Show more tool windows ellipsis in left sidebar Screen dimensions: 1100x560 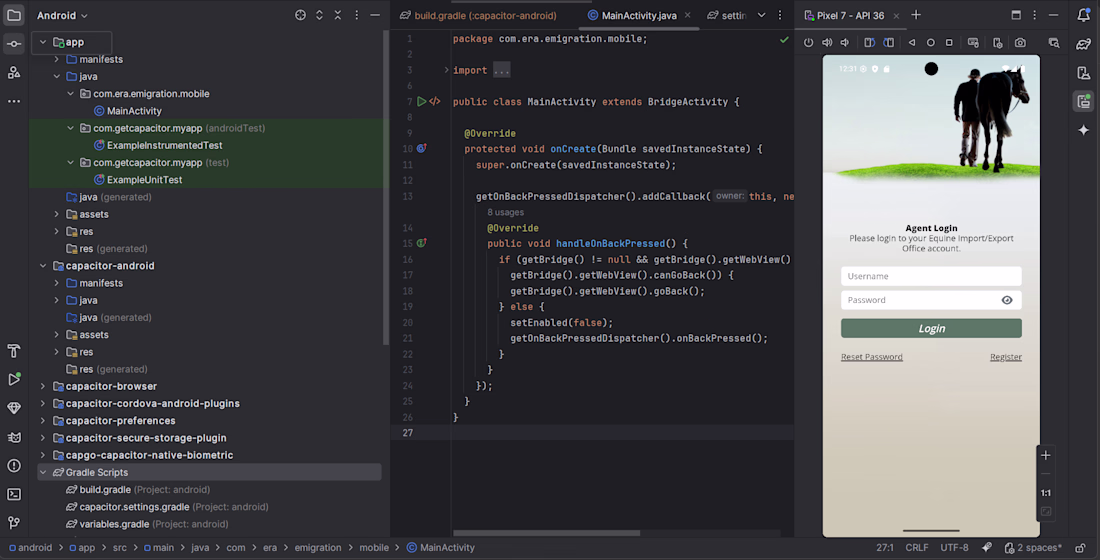pos(14,101)
